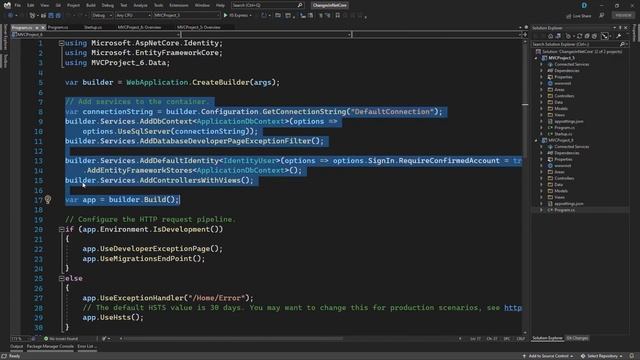This screenshot has height=360, width=640.
Task: Click the Solution Explorer Refresh icon
Action: [x=580, y=36]
